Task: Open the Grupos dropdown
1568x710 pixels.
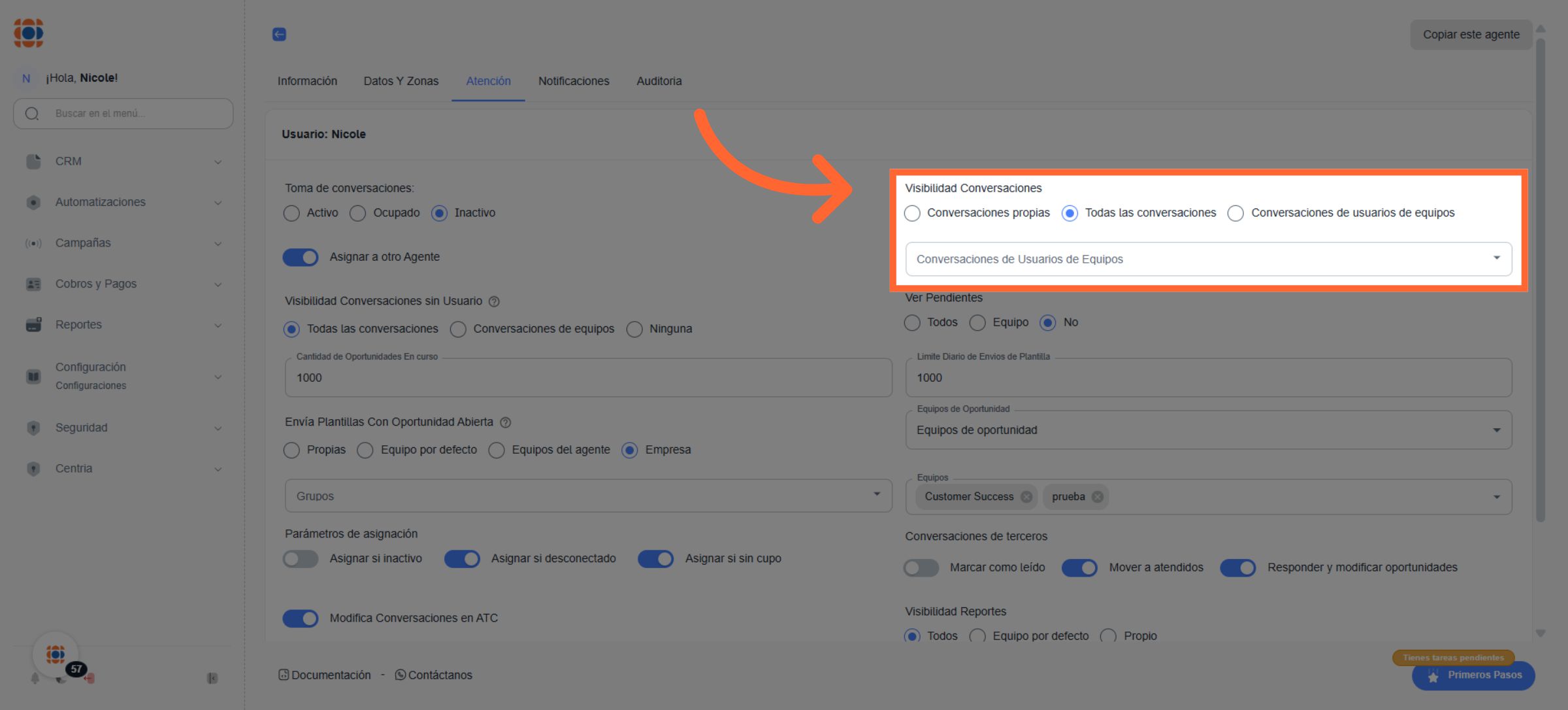Action: (x=588, y=496)
